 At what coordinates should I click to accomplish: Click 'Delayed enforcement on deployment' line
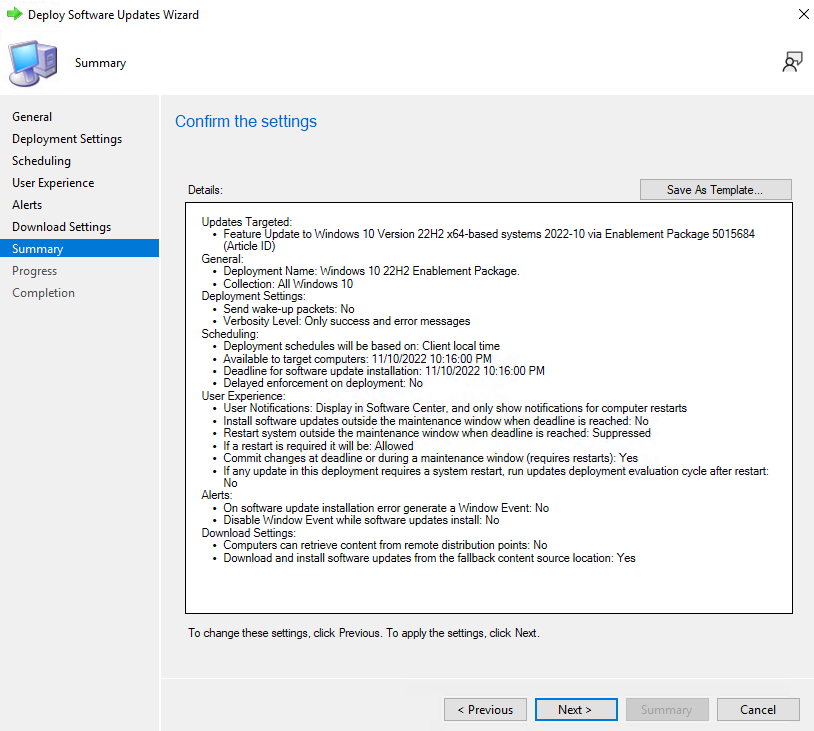click(323, 383)
